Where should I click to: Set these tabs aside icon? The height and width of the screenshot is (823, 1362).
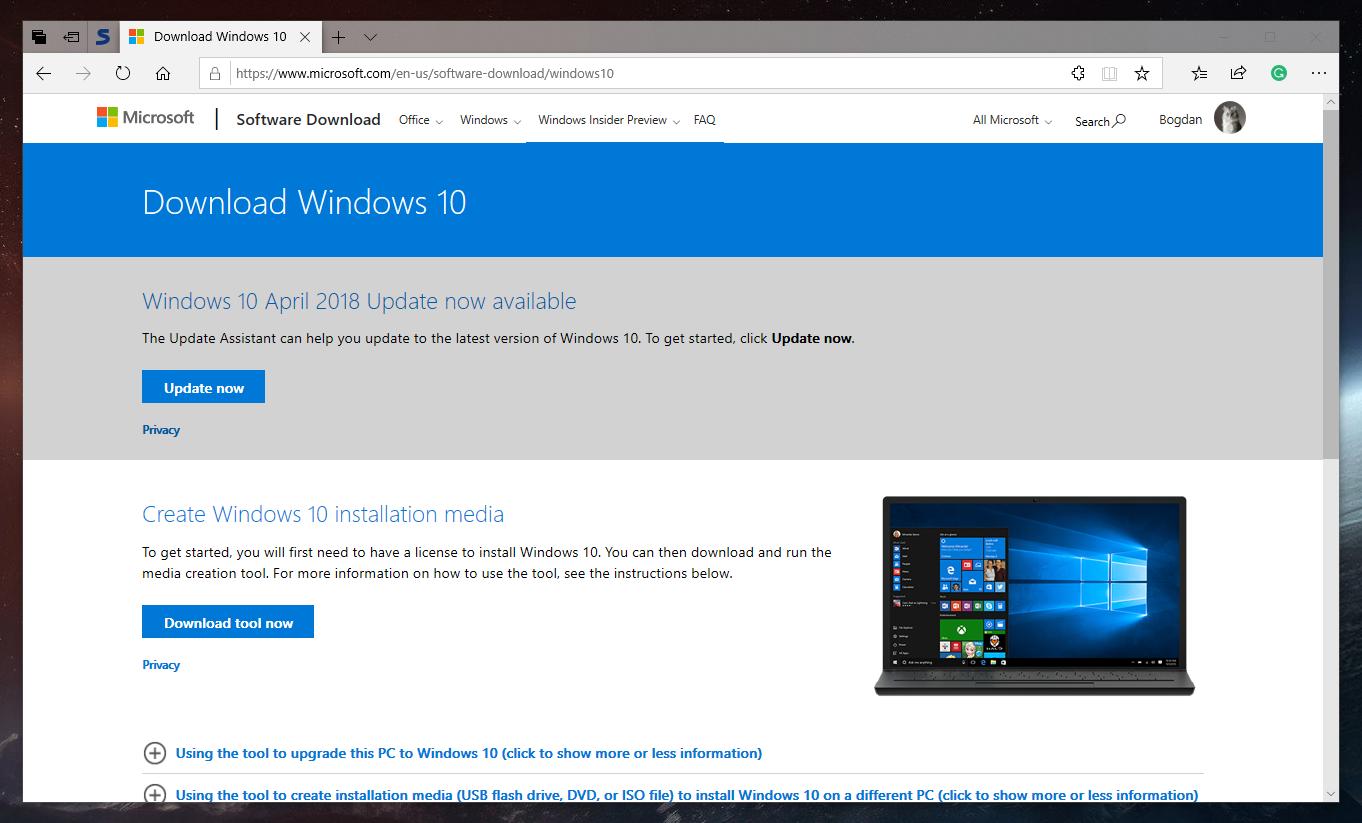point(71,37)
